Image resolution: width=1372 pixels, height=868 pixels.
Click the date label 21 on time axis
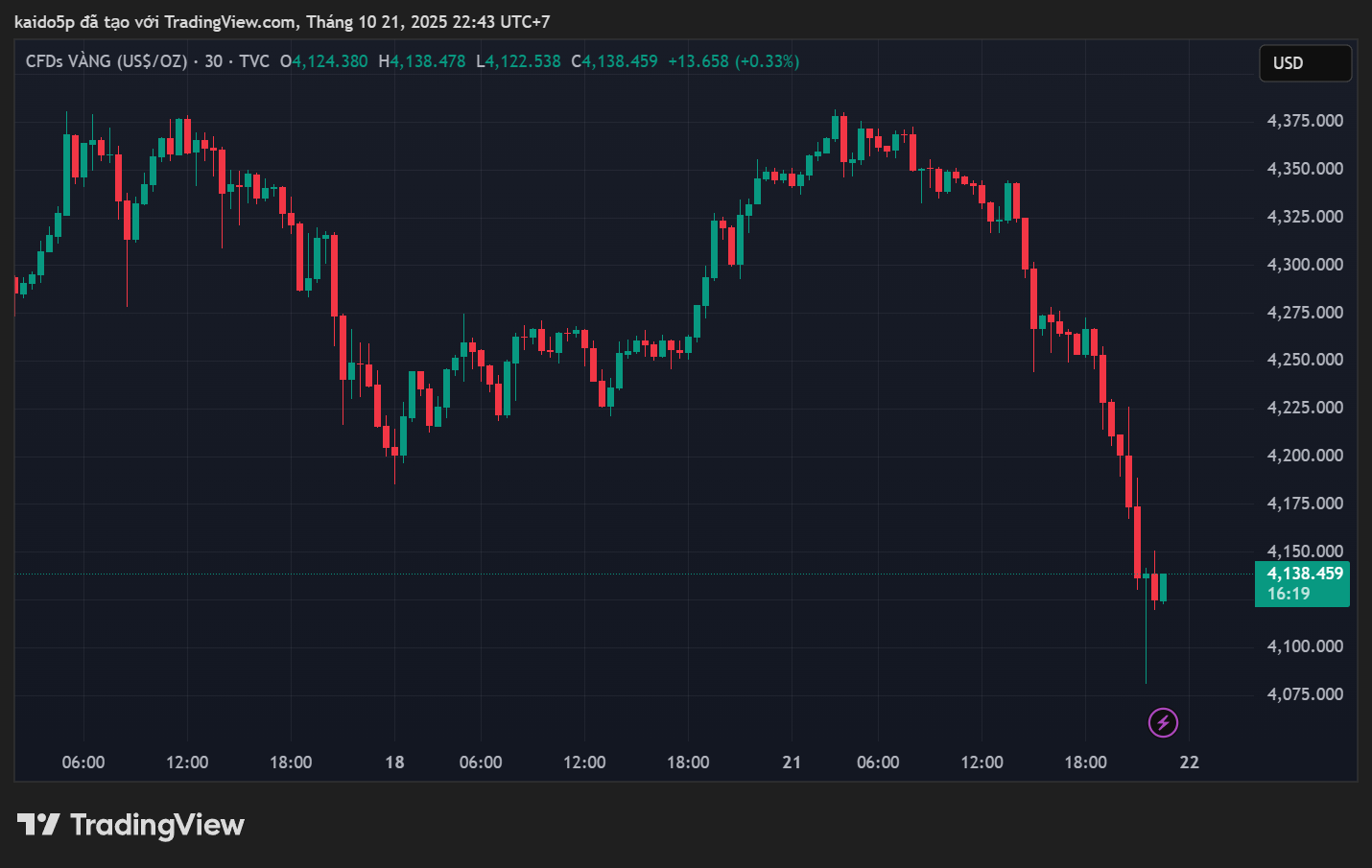pos(792,762)
